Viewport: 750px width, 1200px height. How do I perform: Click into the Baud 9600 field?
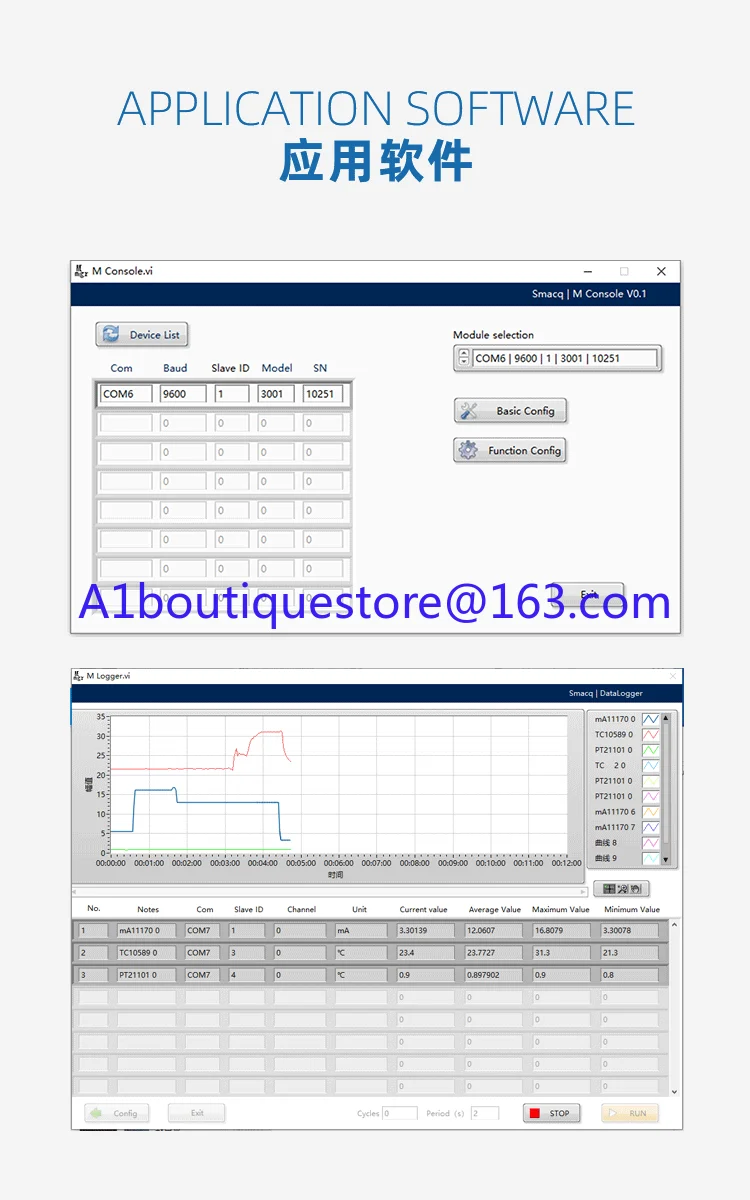pos(183,394)
